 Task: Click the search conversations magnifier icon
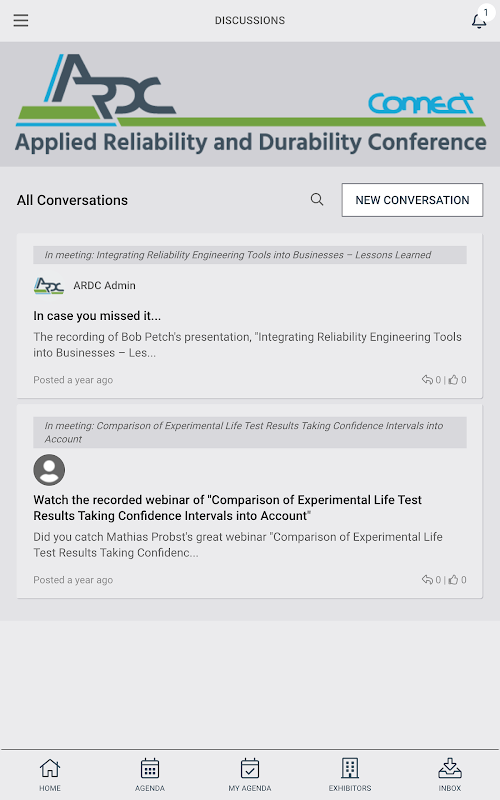(x=317, y=199)
